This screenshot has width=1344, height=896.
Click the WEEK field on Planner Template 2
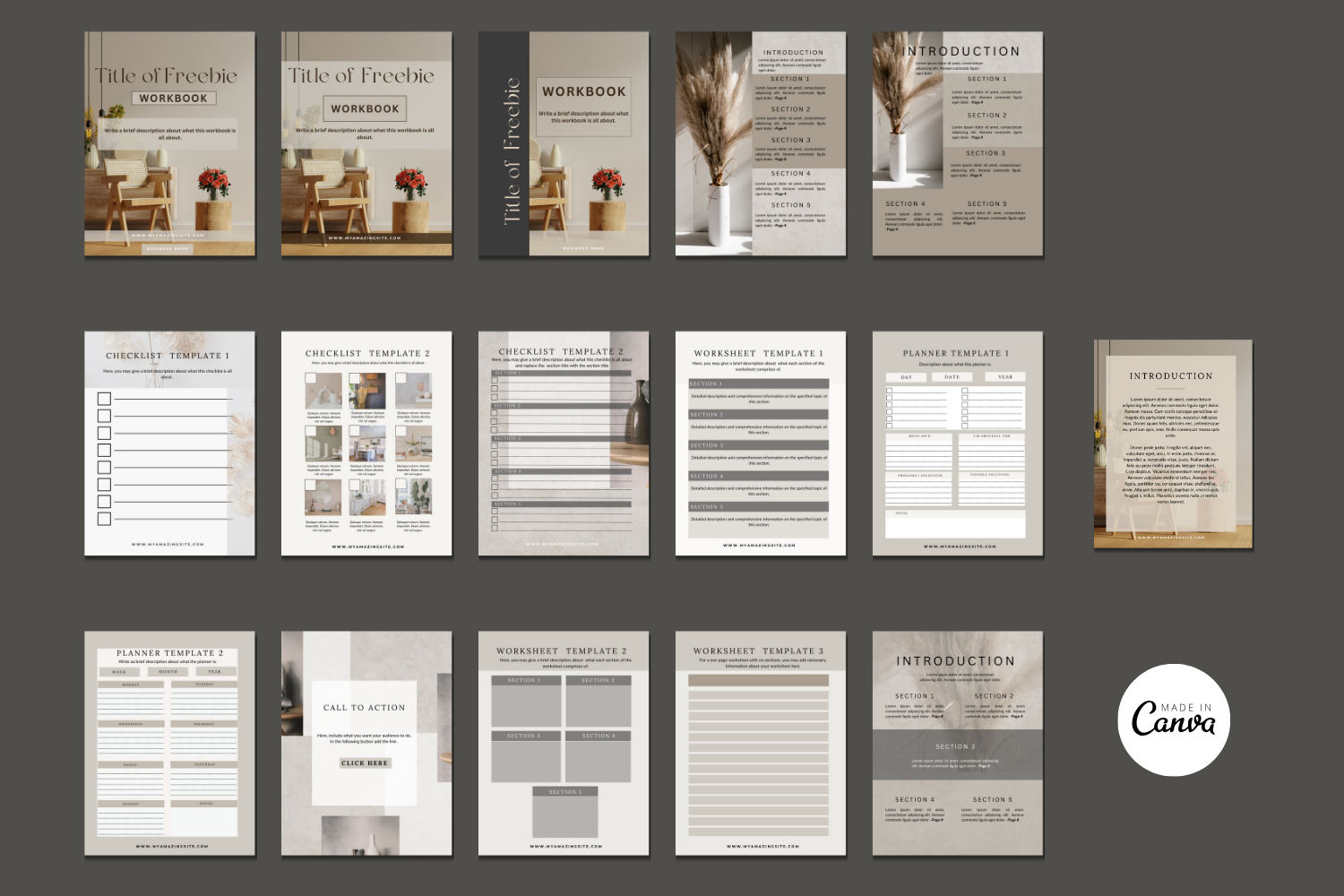pos(119,671)
